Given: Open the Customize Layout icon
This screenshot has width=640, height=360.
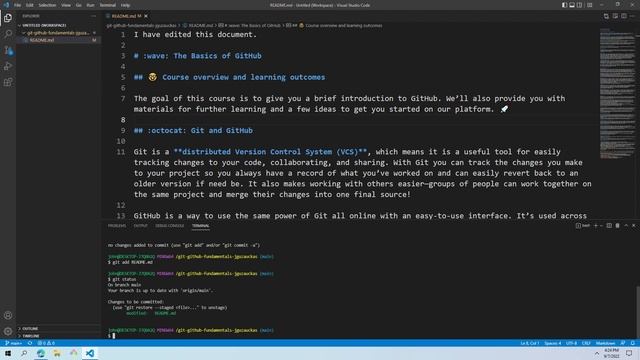Looking at the screenshot, I should point(589,5).
